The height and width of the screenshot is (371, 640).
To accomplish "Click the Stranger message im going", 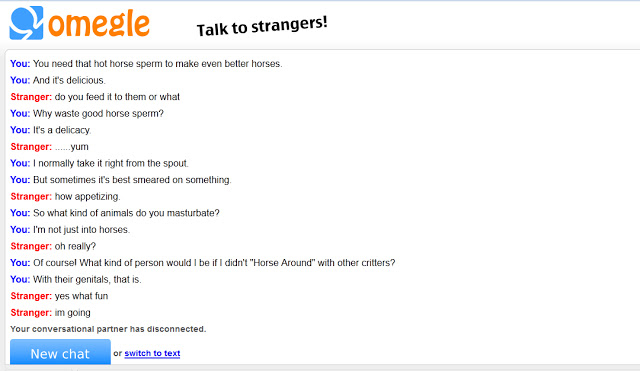I will (x=51, y=313).
